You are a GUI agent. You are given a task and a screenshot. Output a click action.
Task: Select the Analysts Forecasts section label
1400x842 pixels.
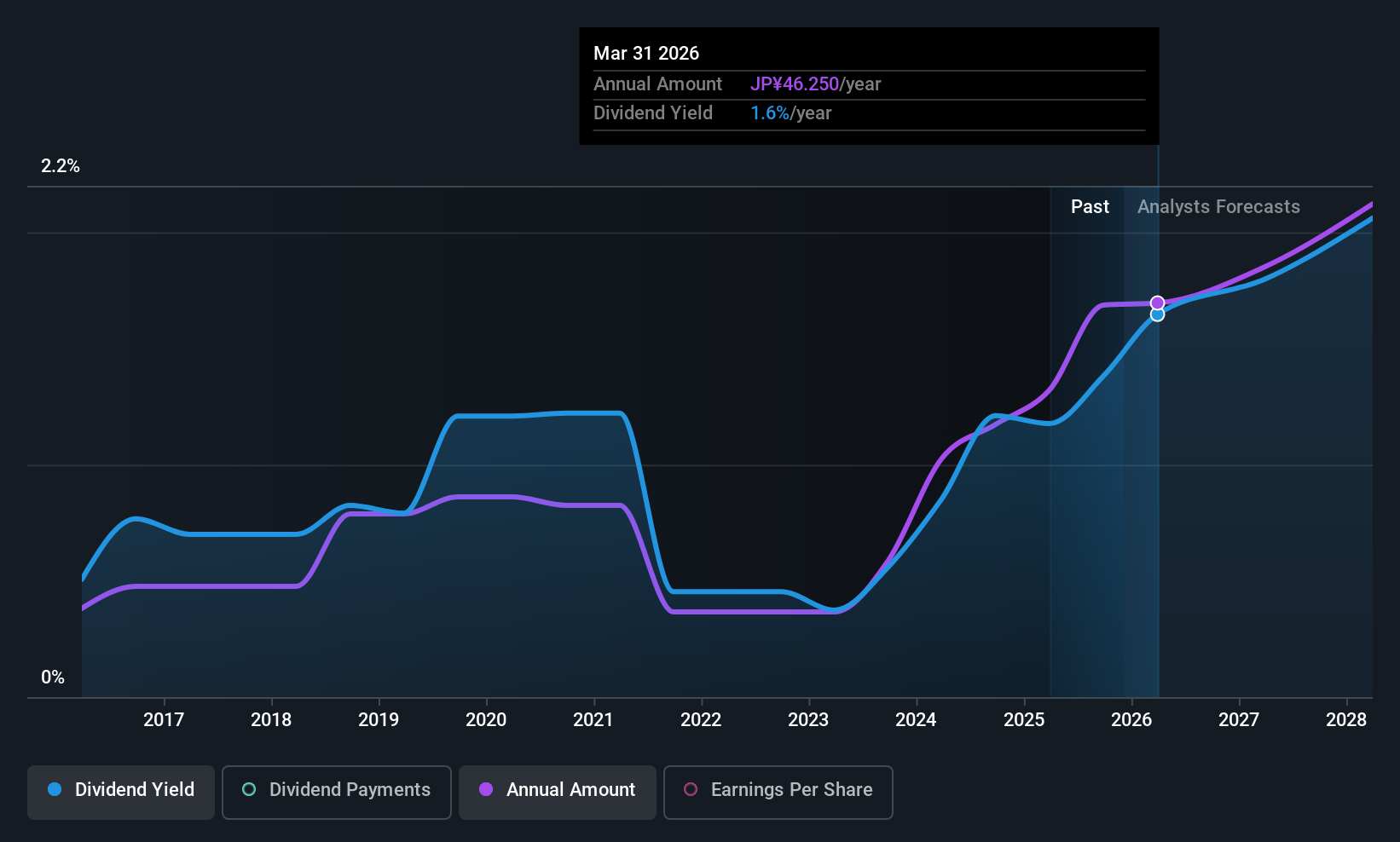[1218, 207]
